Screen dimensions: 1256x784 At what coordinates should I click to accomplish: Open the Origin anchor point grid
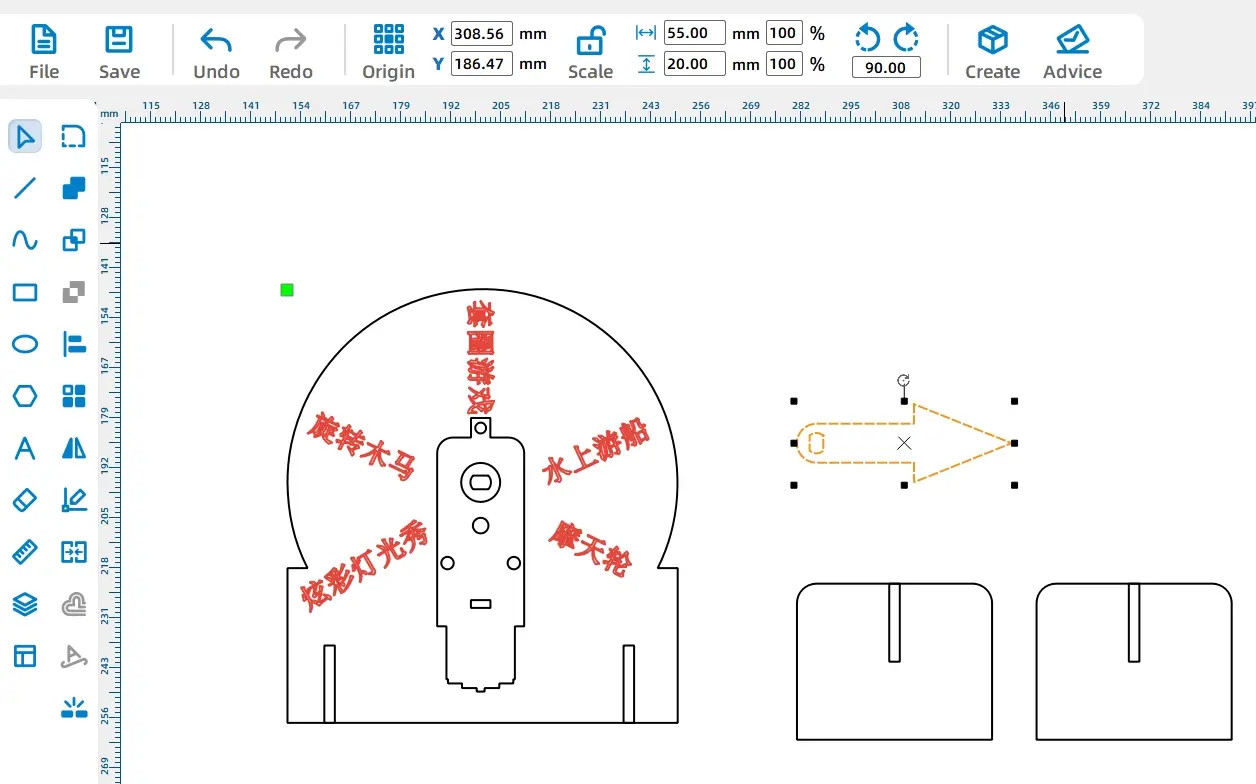click(x=388, y=40)
